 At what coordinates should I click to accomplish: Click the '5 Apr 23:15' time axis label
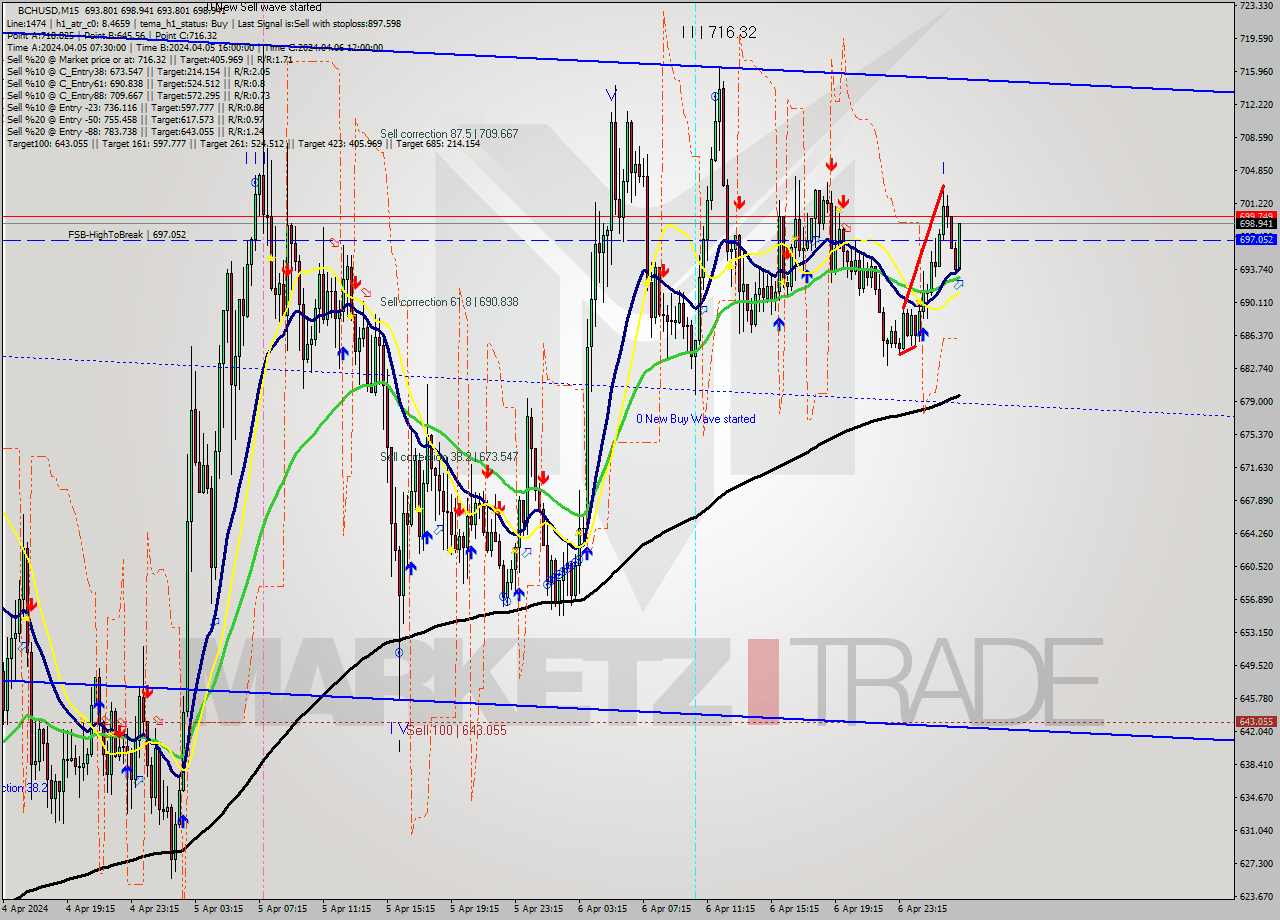click(538, 910)
